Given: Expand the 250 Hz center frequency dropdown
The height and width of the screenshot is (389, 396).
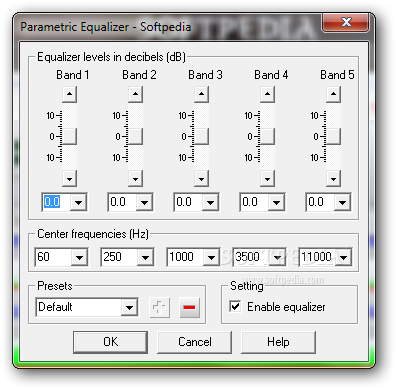Looking at the screenshot, I should point(145,257).
